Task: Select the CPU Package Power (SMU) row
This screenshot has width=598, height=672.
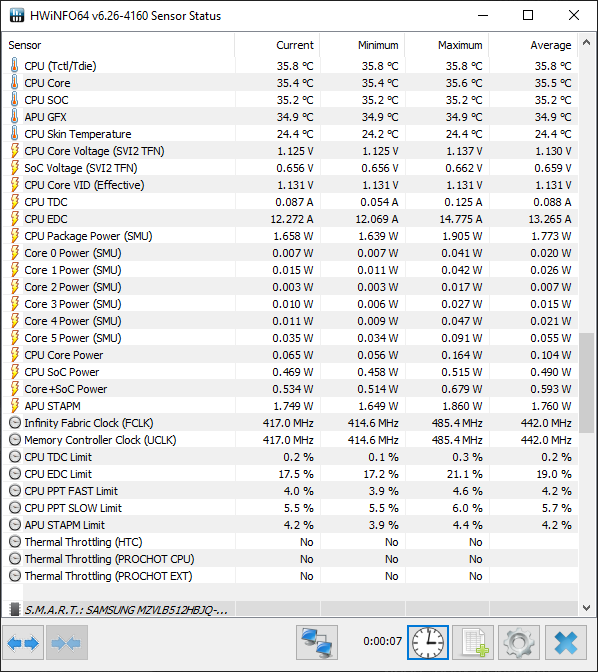Action: [x=290, y=236]
